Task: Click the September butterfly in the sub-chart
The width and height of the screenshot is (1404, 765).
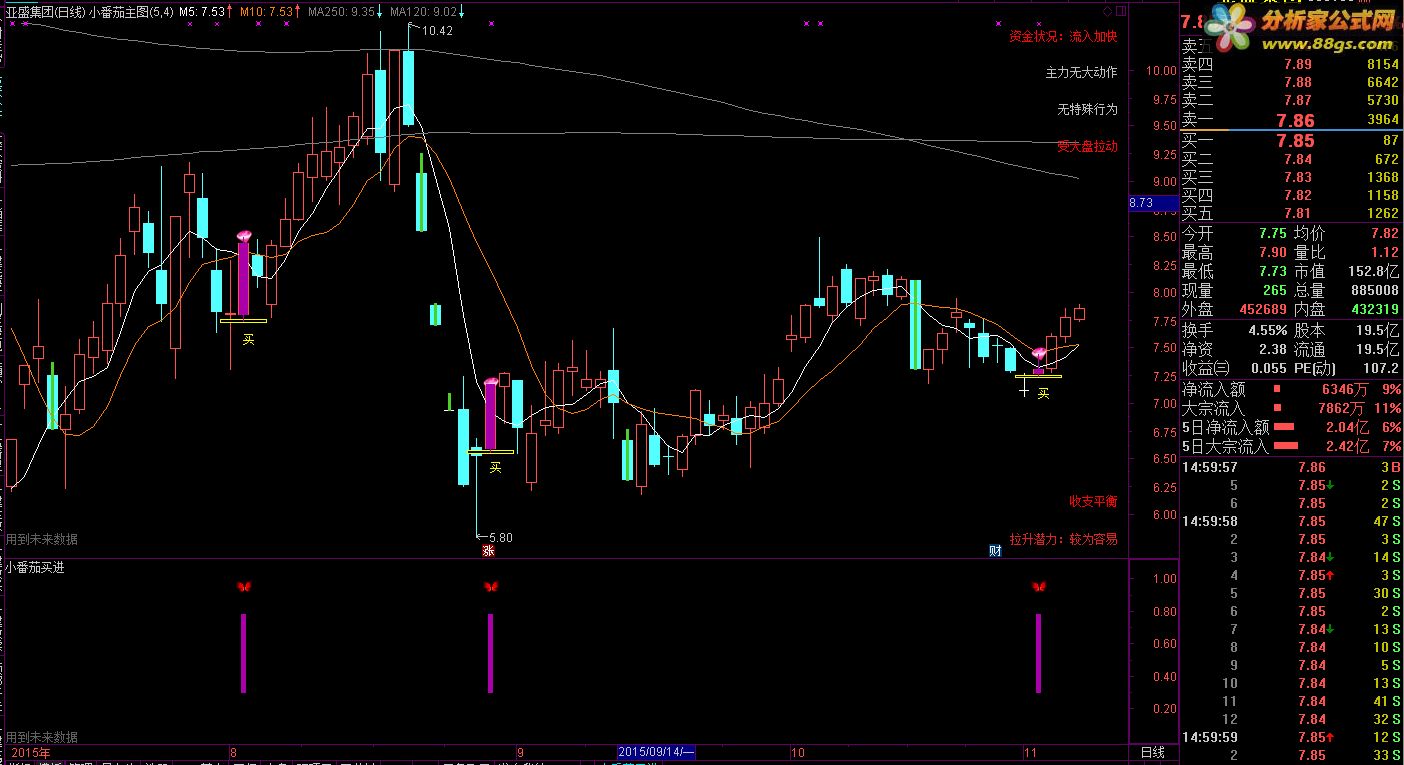Action: click(x=490, y=587)
